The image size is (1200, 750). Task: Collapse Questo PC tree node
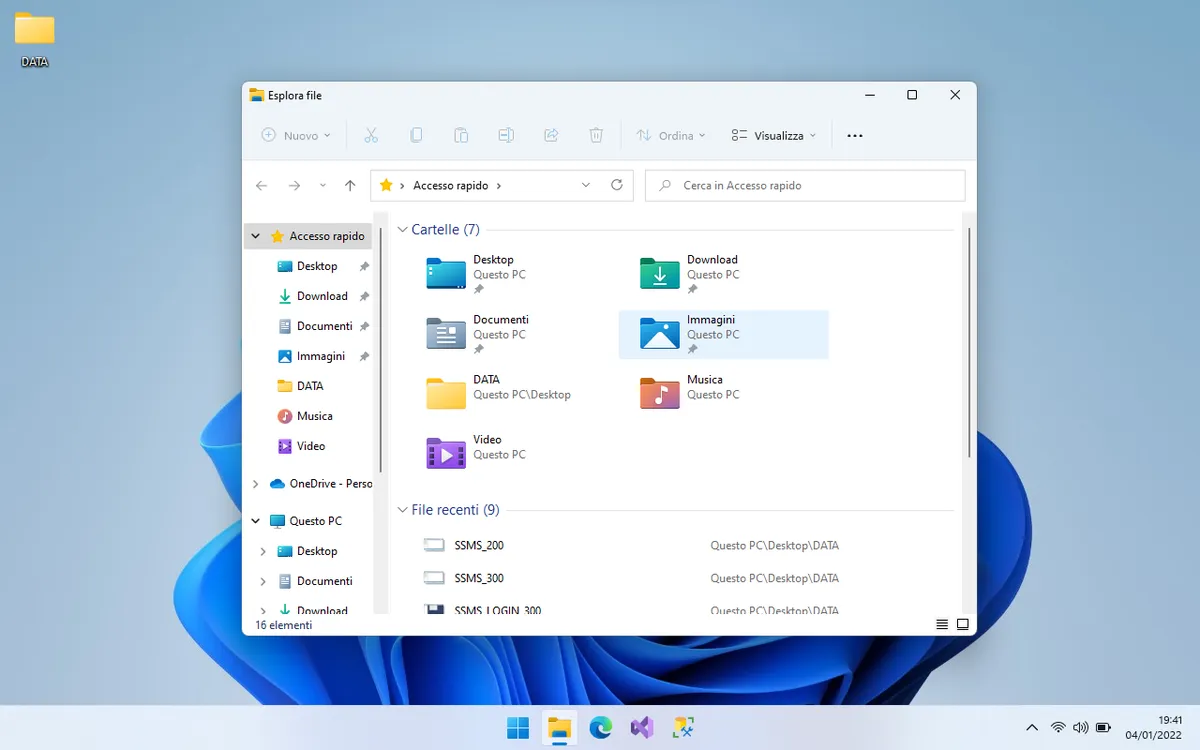tap(256, 521)
